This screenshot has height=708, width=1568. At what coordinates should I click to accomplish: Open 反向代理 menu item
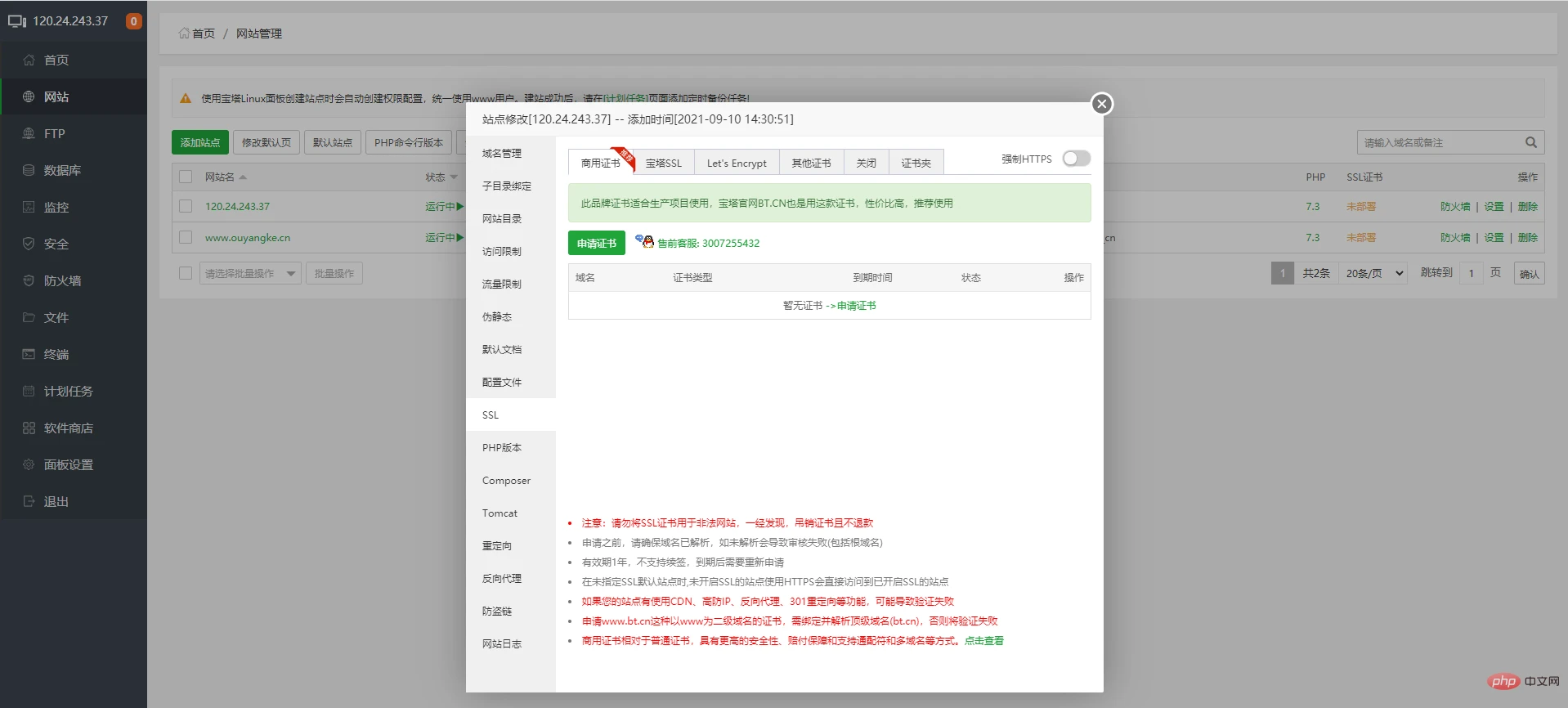click(x=511, y=578)
